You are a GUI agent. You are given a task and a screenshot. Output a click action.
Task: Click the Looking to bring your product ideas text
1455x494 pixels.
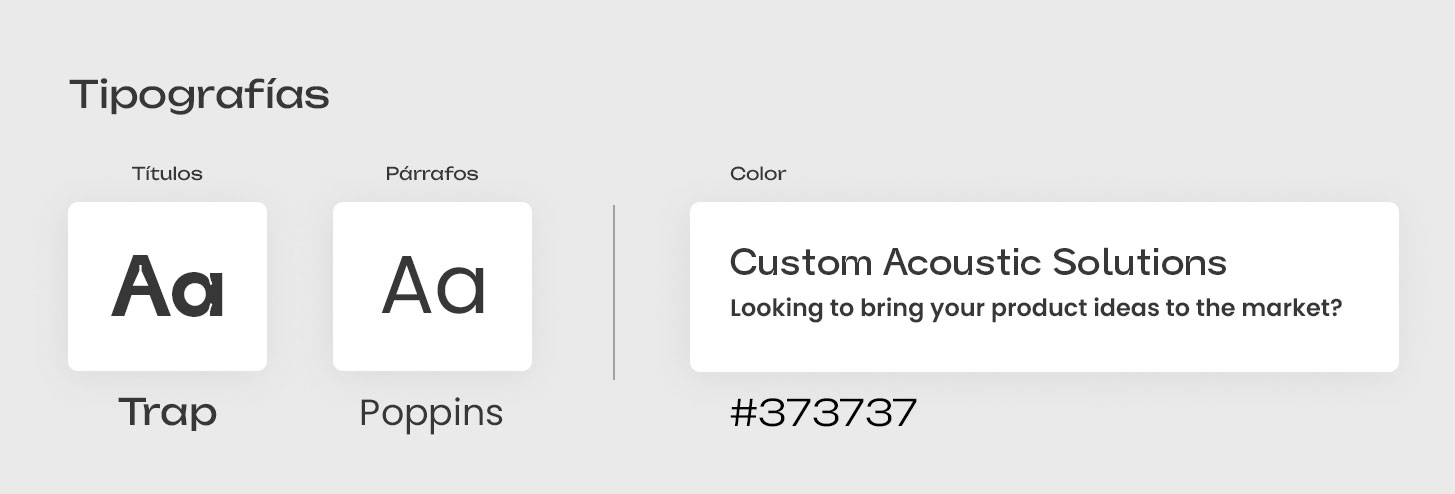coord(1035,308)
